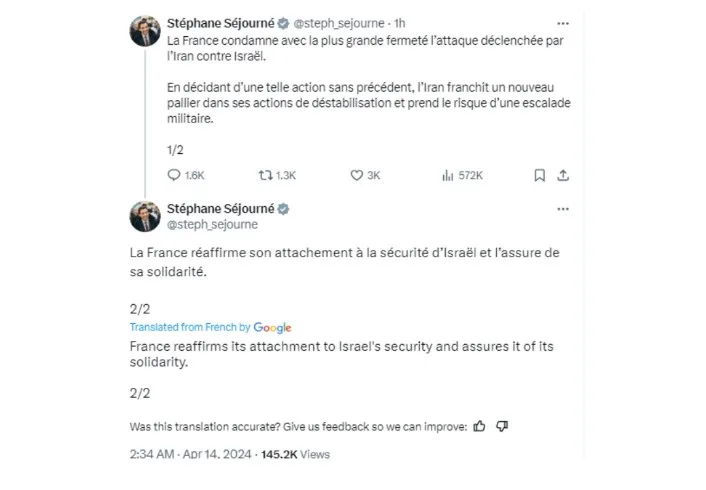Bookmark the first tweet
The image size is (706, 490).
[540, 175]
